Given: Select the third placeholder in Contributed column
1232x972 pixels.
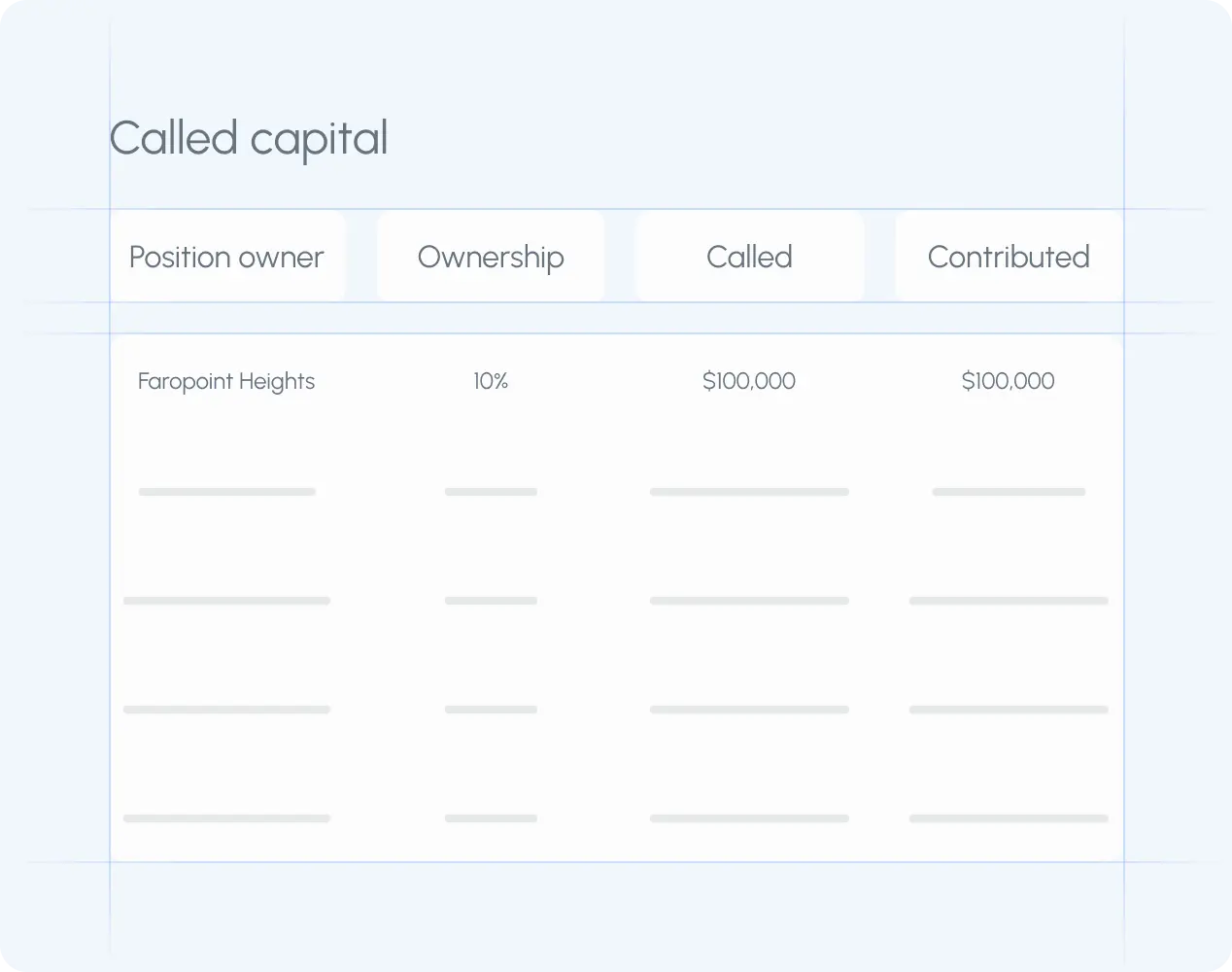Looking at the screenshot, I should 1009,709.
